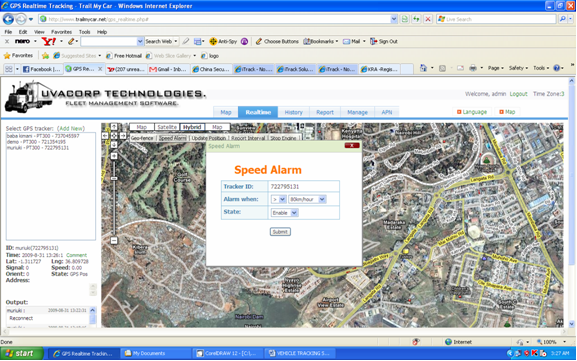Screen dimensions: 577x361
Task: Click the Language link
Action: (472, 112)
